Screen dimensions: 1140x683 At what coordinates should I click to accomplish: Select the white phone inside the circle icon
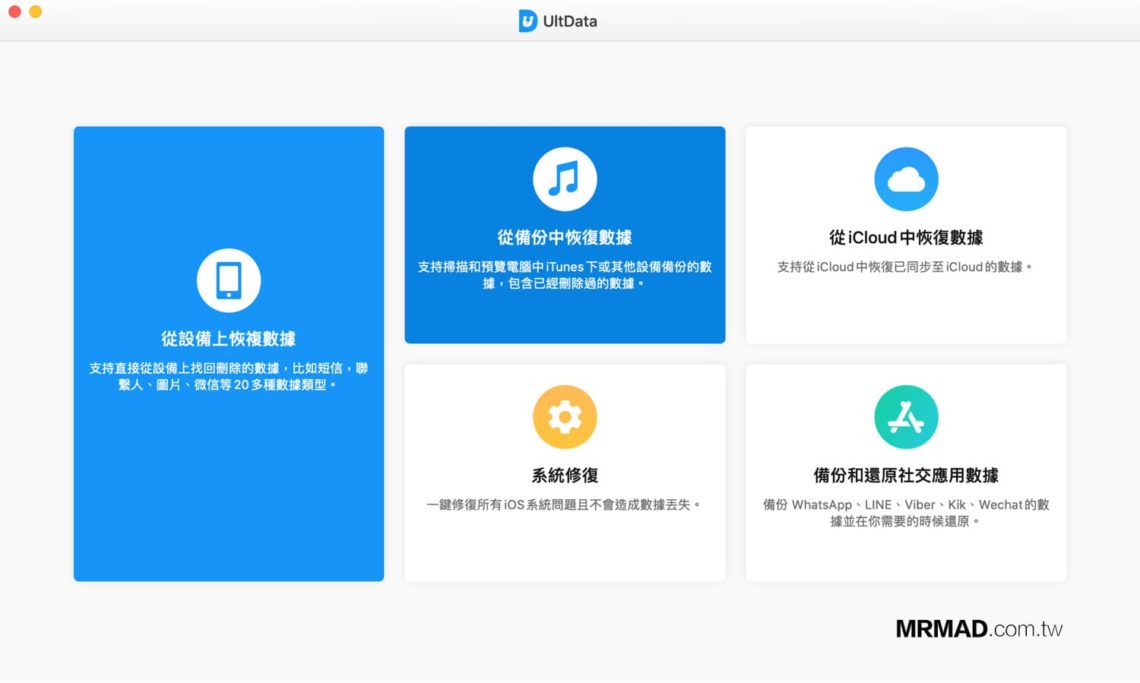coord(228,280)
